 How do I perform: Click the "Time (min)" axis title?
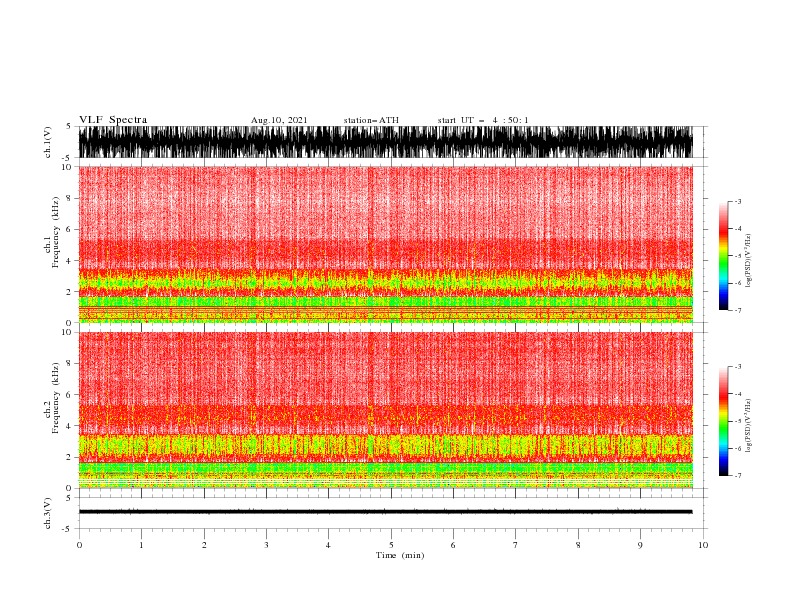pos(400,555)
